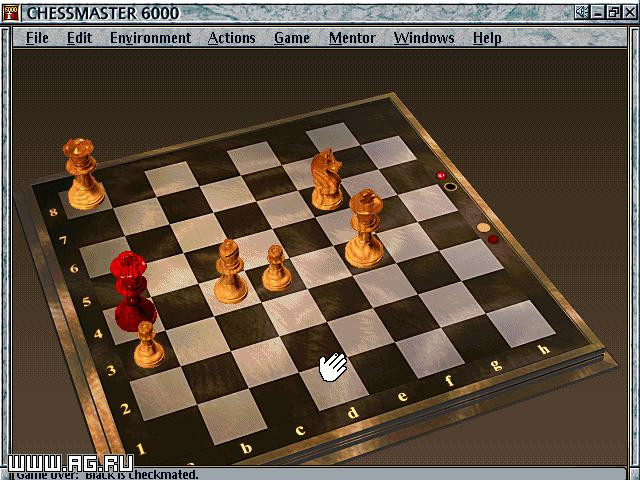This screenshot has width=640, height=480.
Task: Click the dark red circle marker on board edge
Action: point(493,239)
